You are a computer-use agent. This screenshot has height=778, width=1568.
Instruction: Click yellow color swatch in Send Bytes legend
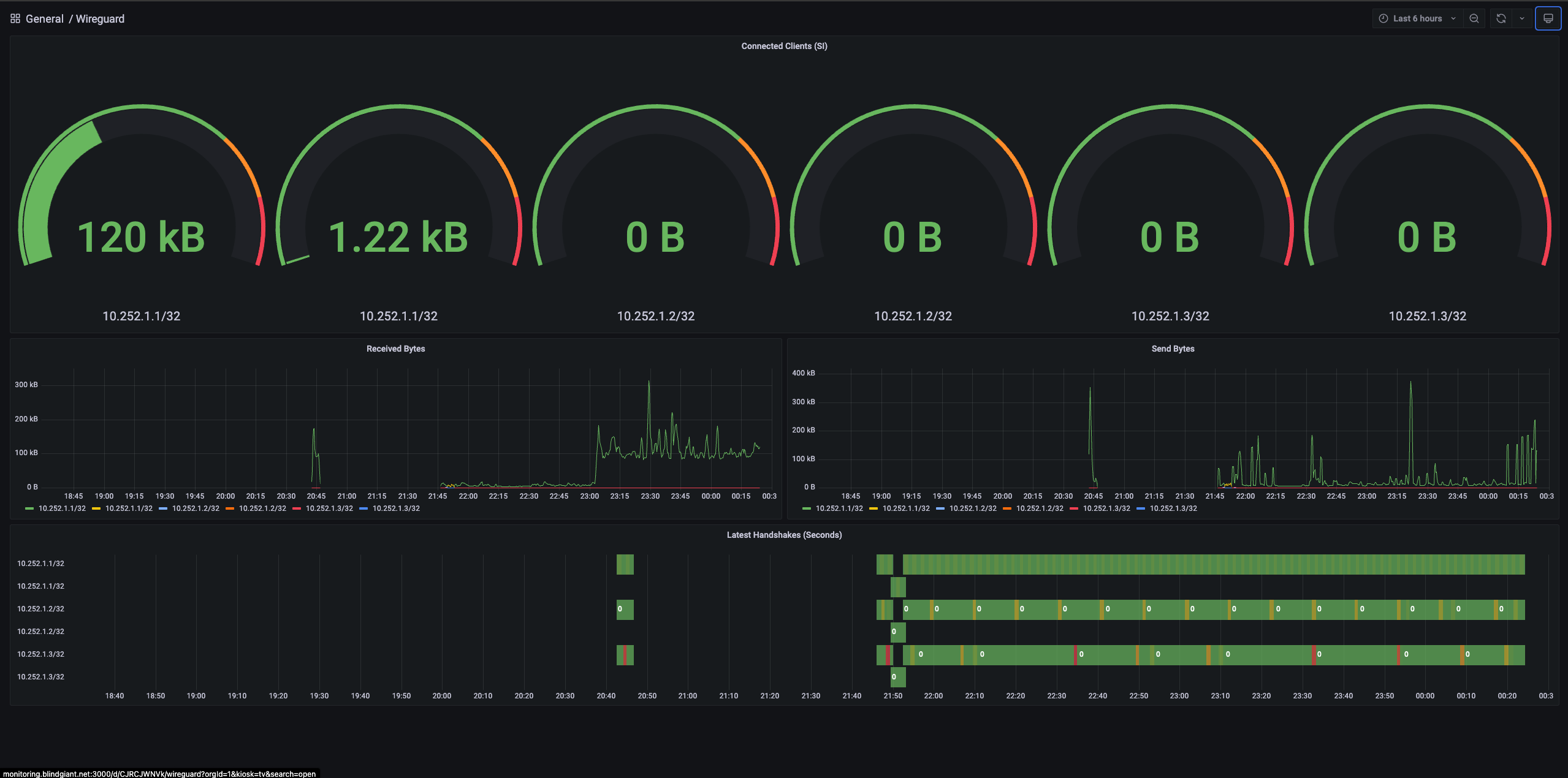tap(873, 508)
